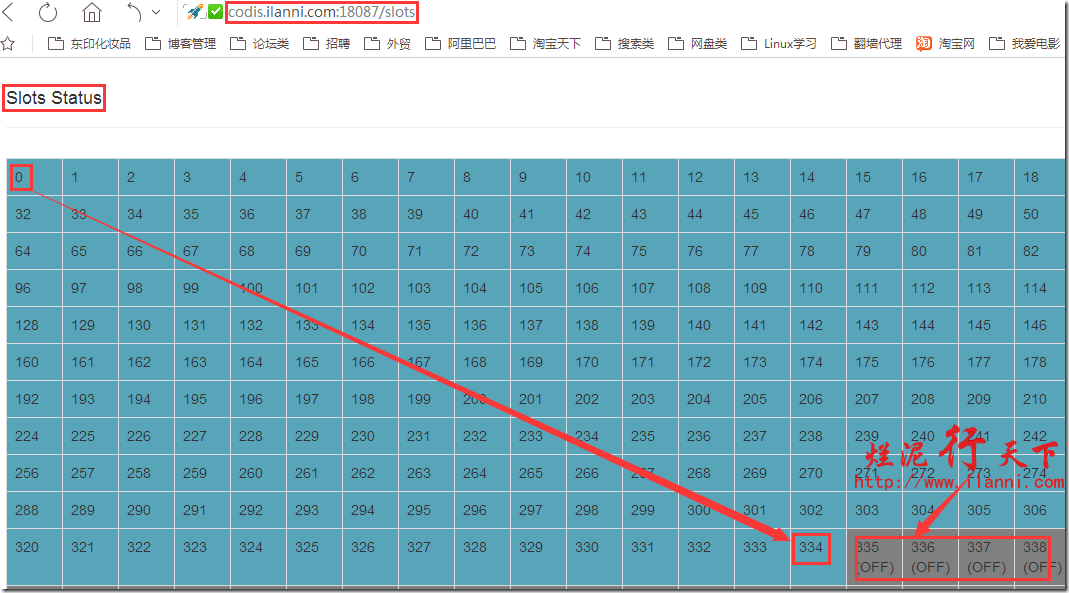
Task: Select slot 334 in the grid
Action: click(811, 548)
